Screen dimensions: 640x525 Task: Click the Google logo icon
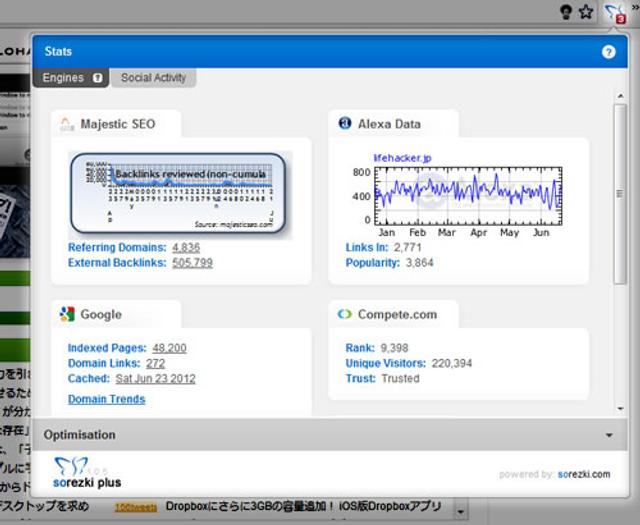point(67,314)
